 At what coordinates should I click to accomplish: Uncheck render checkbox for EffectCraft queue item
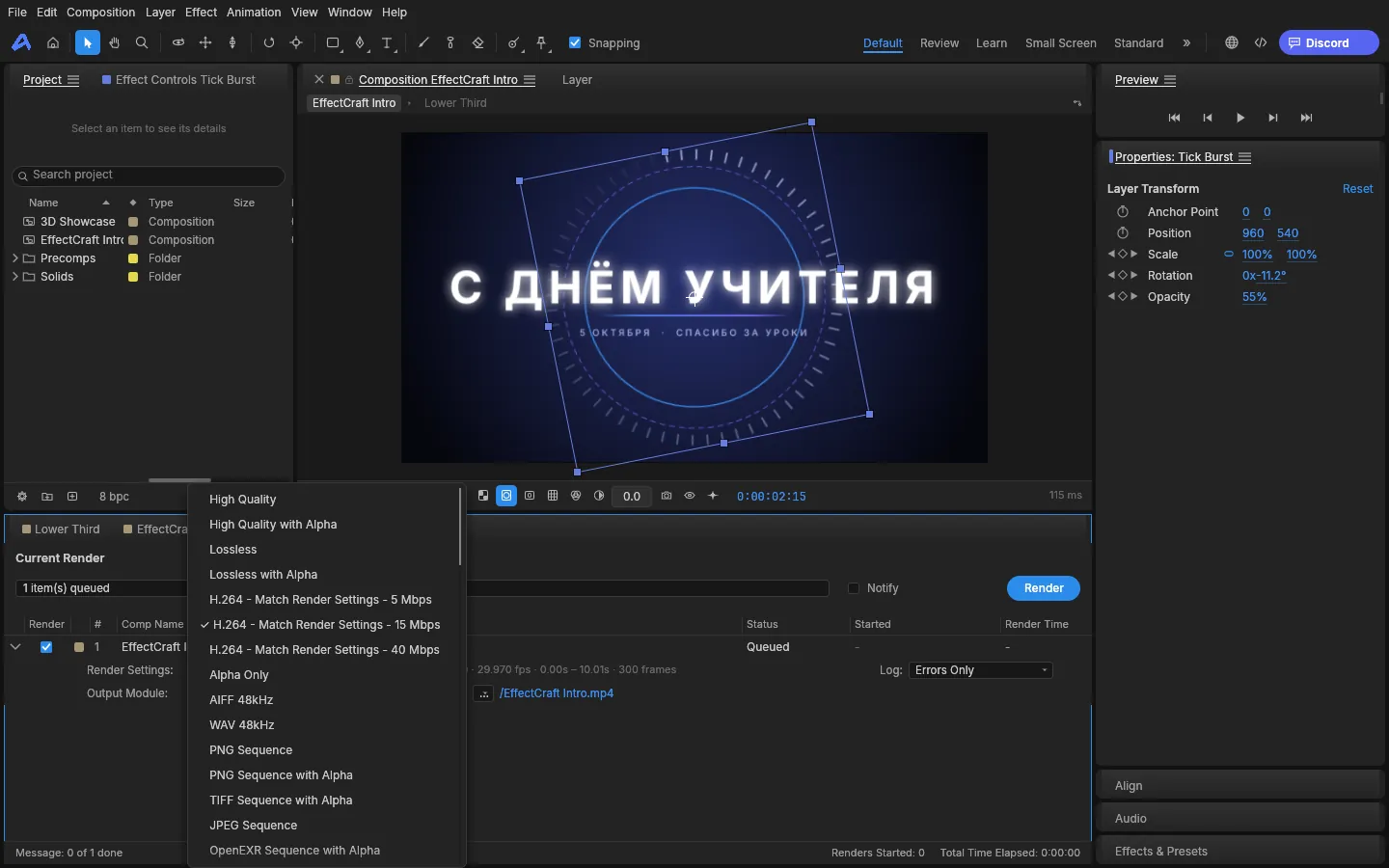(46, 647)
